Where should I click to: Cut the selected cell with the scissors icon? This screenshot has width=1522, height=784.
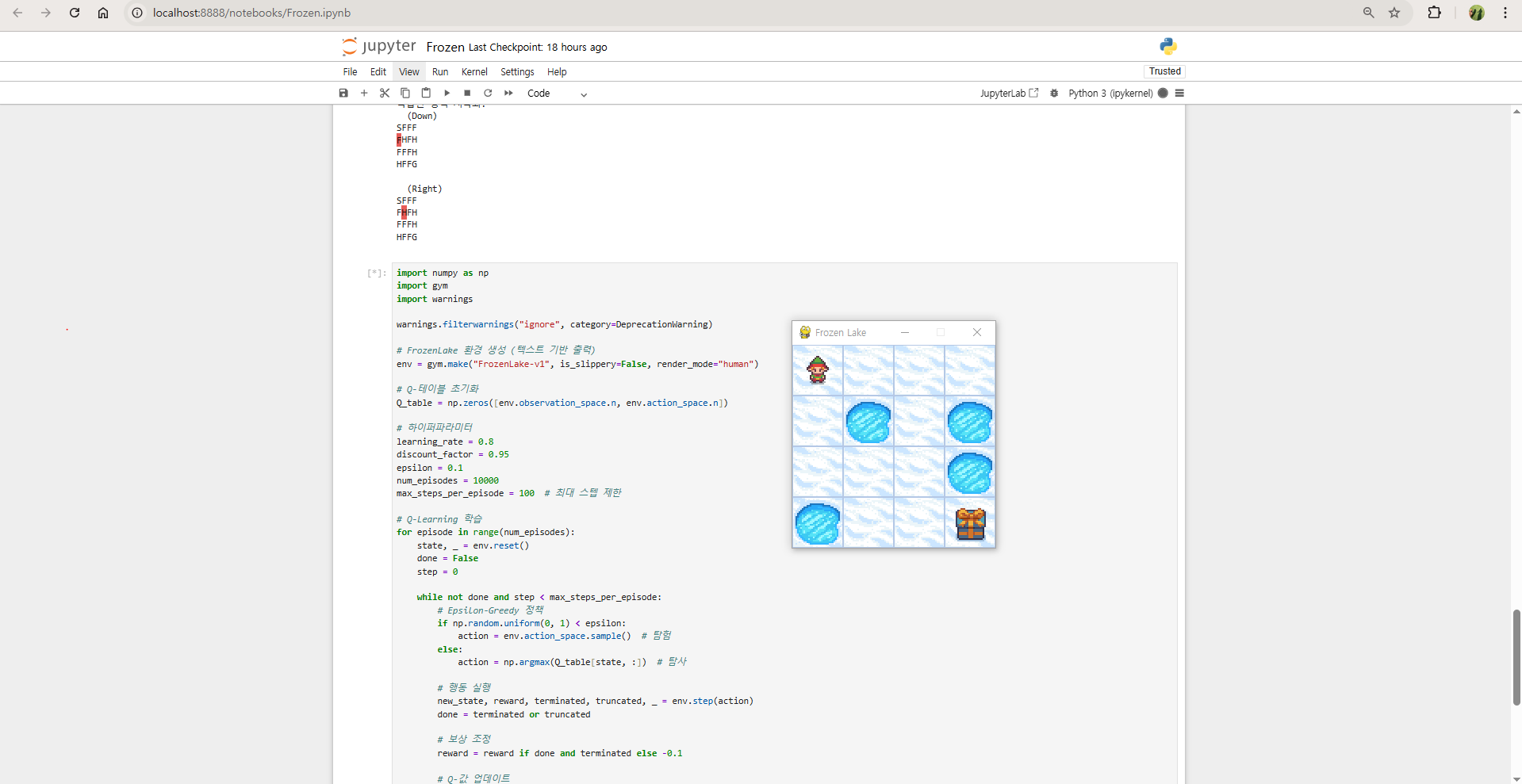click(385, 93)
